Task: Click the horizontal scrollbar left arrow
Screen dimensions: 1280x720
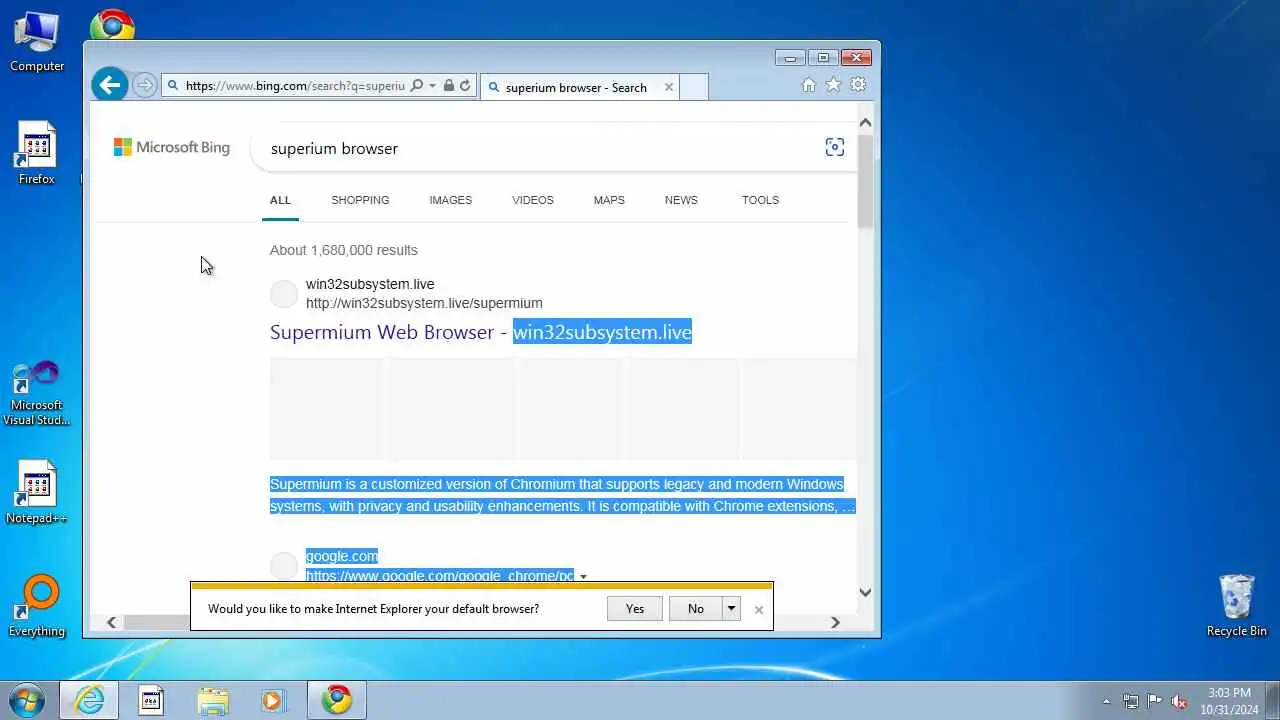Action: (x=111, y=622)
